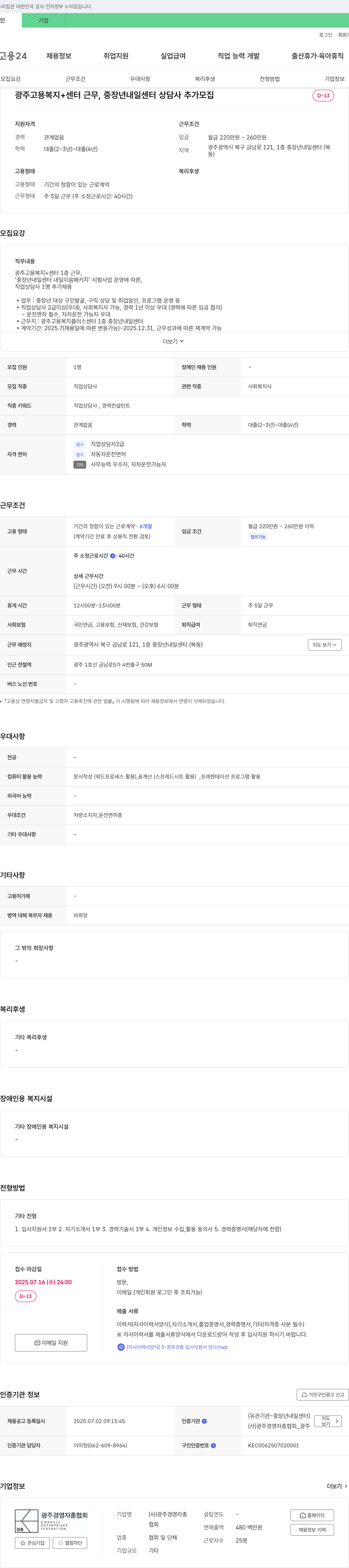349x1568 pixels.
Task: Click the 고용24 logo
Action: pyautogui.click(x=13, y=56)
